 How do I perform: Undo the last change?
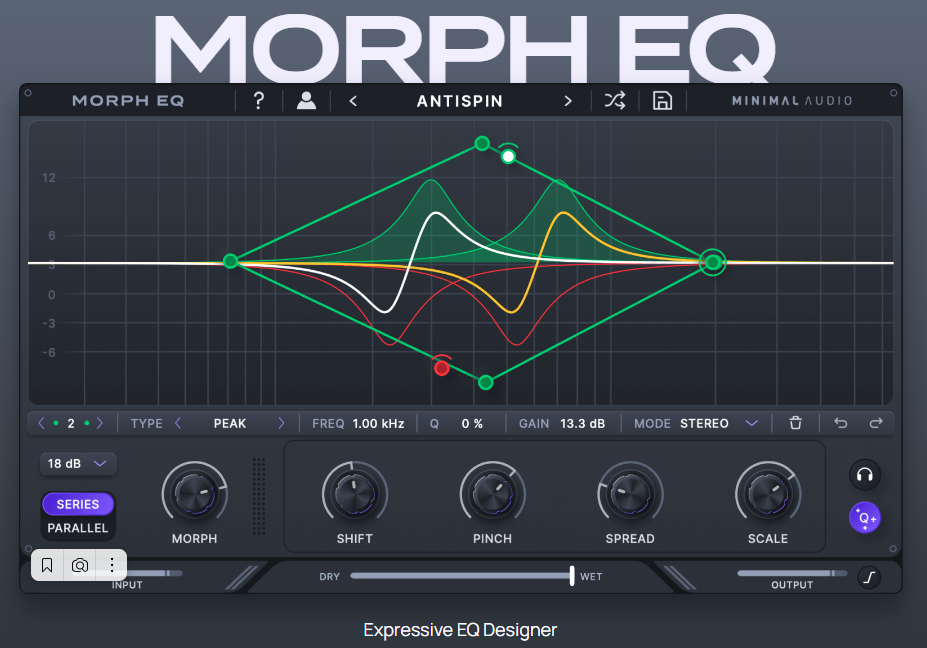click(841, 423)
